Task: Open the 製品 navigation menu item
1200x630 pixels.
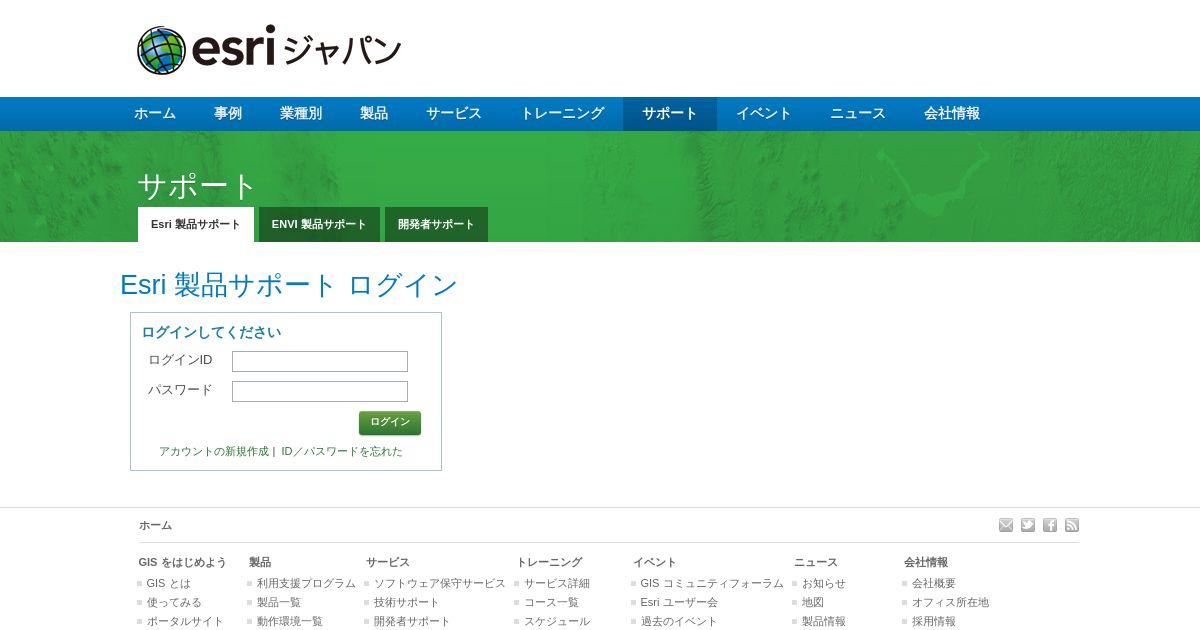Action: point(374,114)
